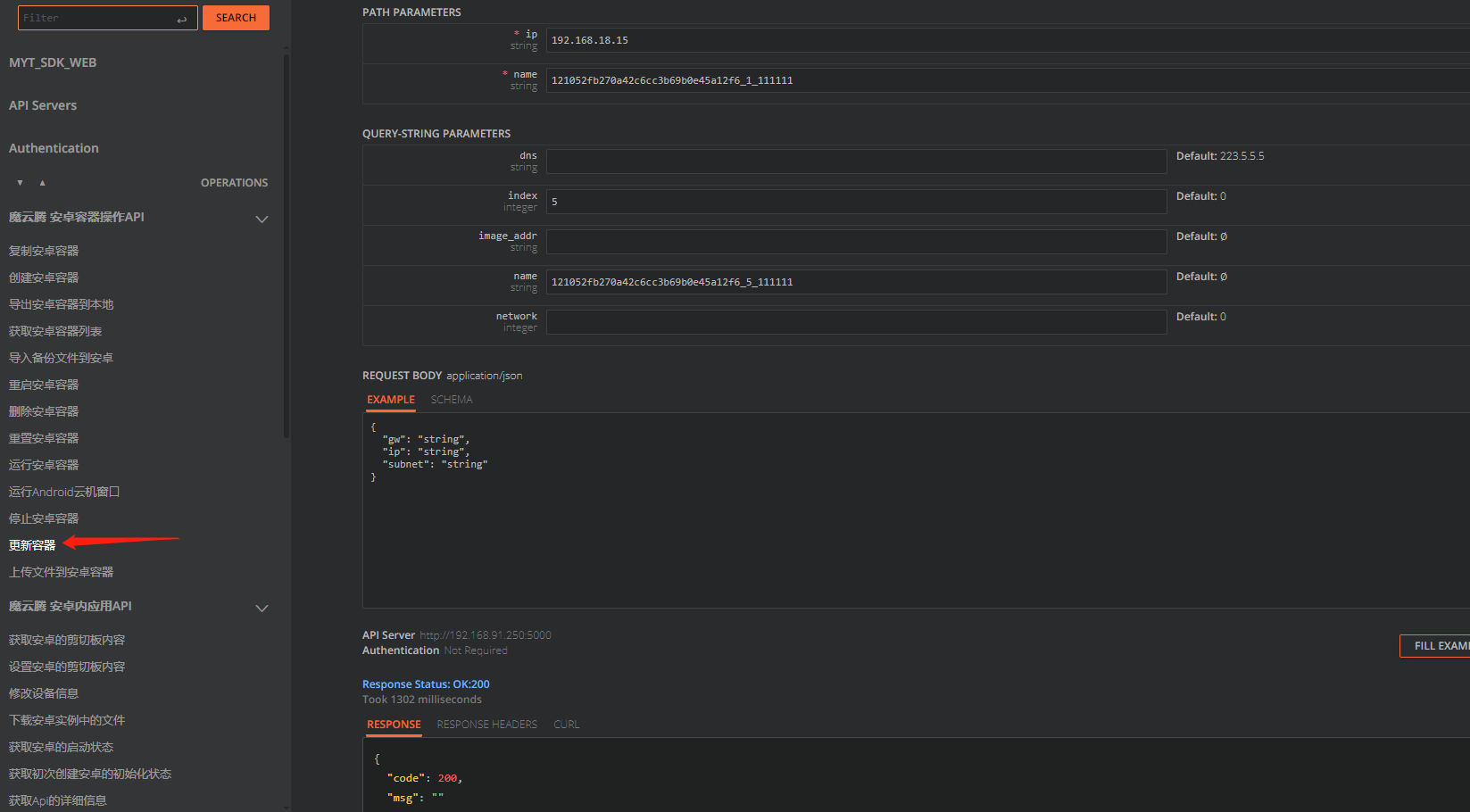Select 更新容器 operation in sidebar
Screen dimensions: 1470x812
pyautogui.click(x=32, y=545)
